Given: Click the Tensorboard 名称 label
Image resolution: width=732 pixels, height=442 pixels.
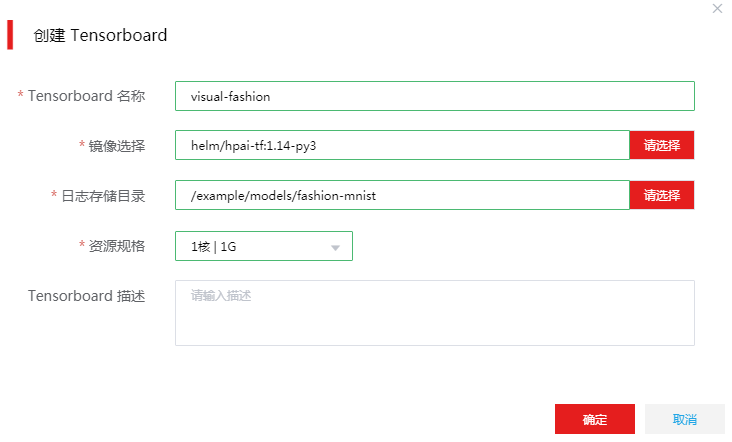Looking at the screenshot, I should pos(86,96).
